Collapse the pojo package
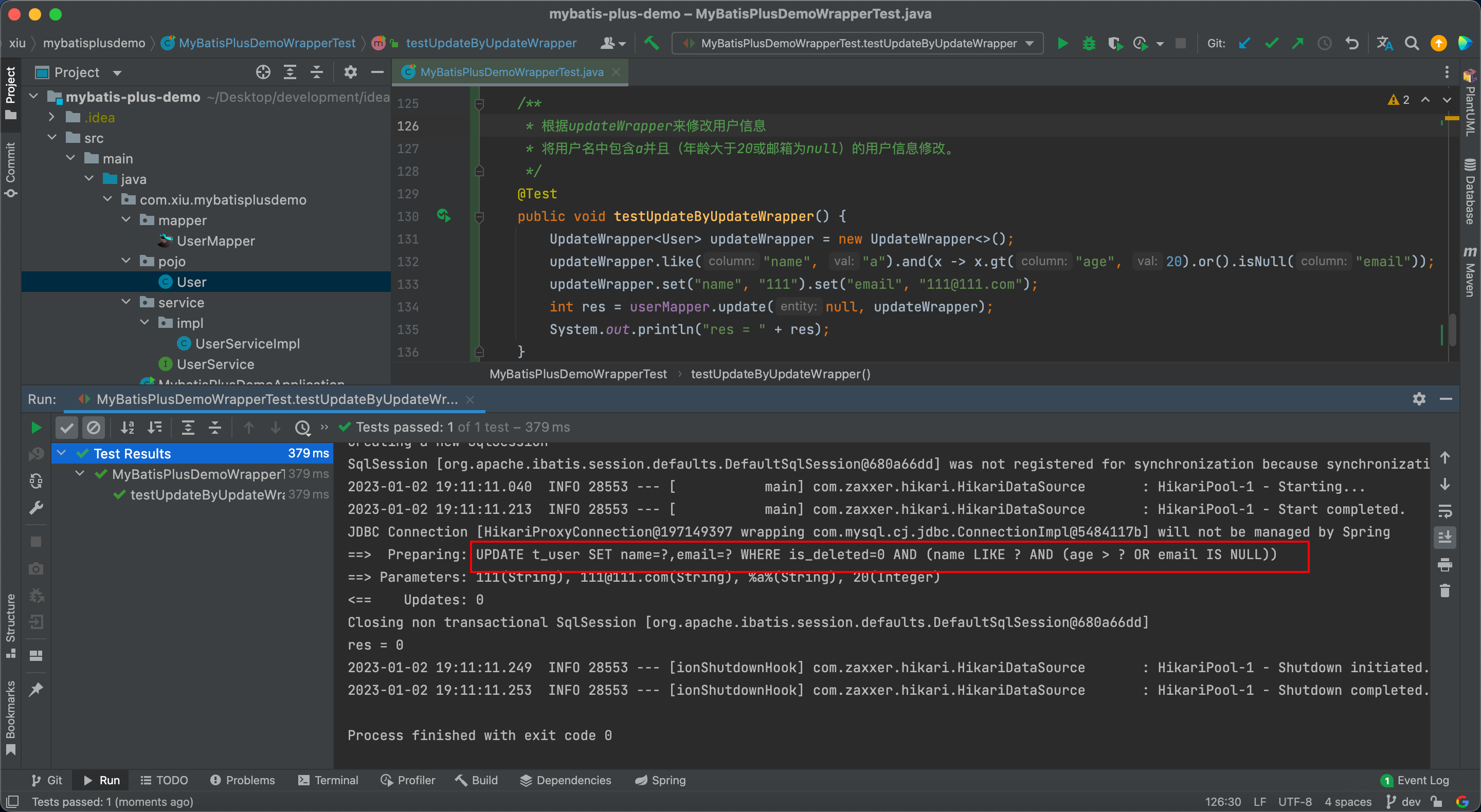Screen dimensions: 1481x812 pyautogui.click(x=127, y=261)
